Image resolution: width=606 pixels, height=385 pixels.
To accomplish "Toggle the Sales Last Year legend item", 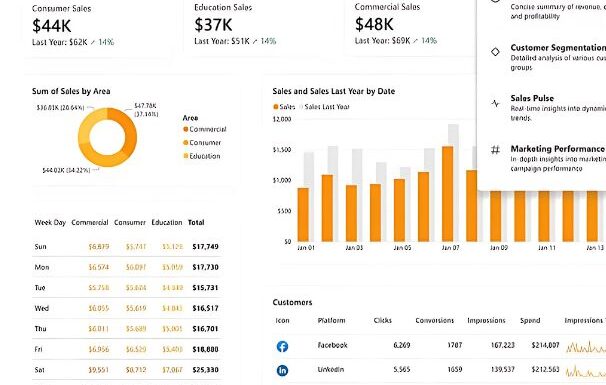I will tap(325, 107).
